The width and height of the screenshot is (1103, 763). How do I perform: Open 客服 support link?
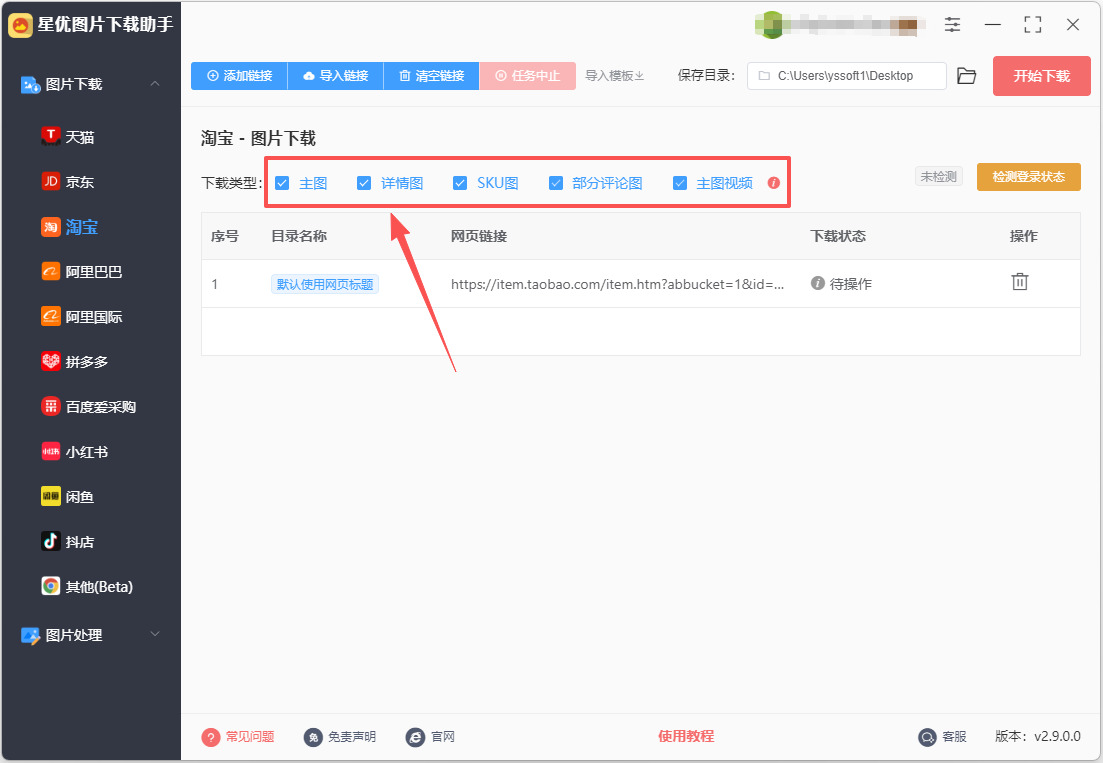pos(943,736)
